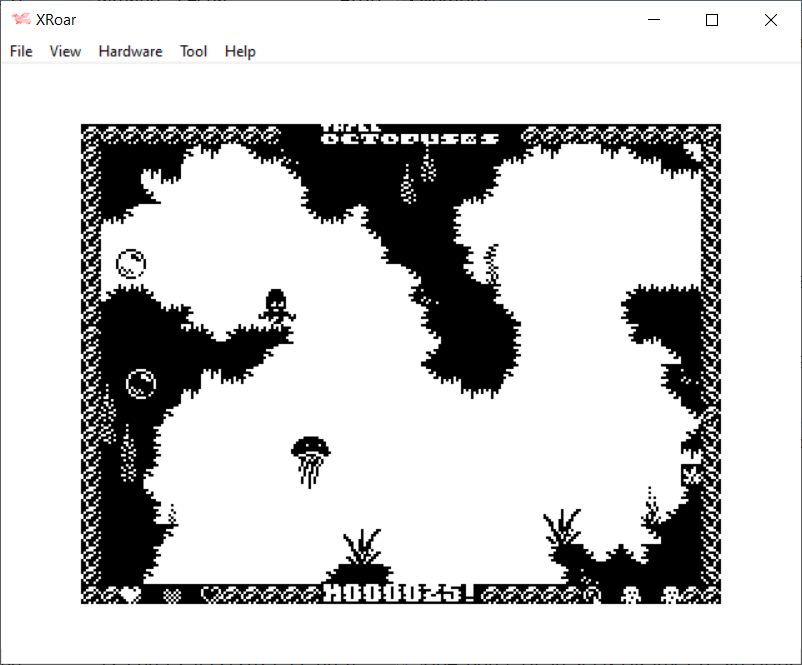The height and width of the screenshot is (665, 802).
Task: Click the seaweed plant at bottom center
Action: [x=362, y=548]
